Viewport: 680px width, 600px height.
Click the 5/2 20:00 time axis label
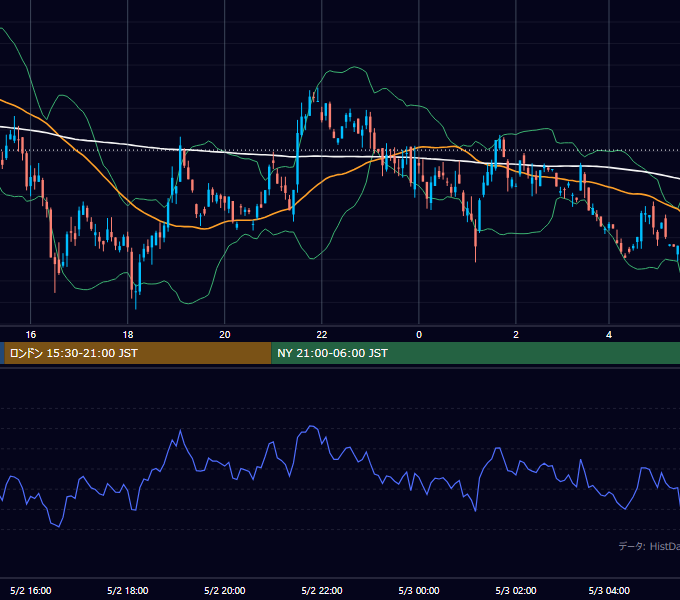pyautogui.click(x=225, y=590)
